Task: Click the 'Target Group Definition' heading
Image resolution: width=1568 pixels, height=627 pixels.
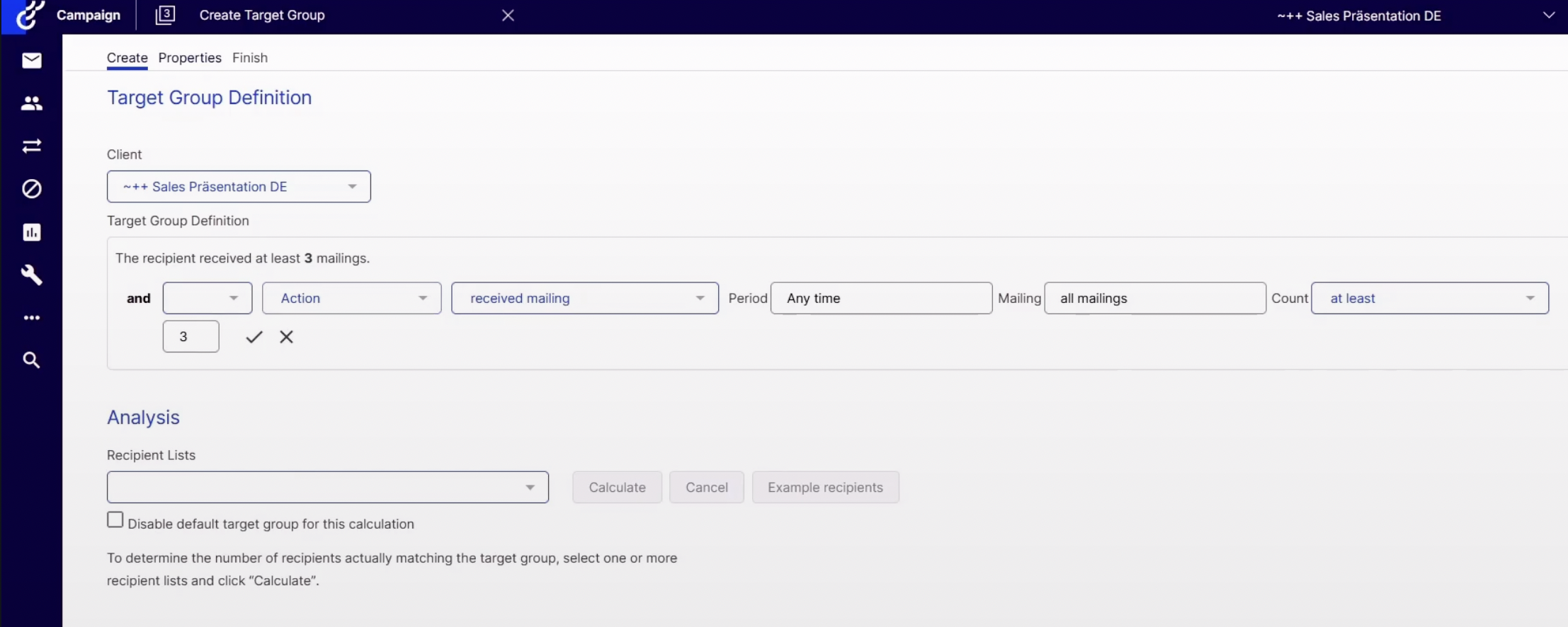Action: [210, 98]
